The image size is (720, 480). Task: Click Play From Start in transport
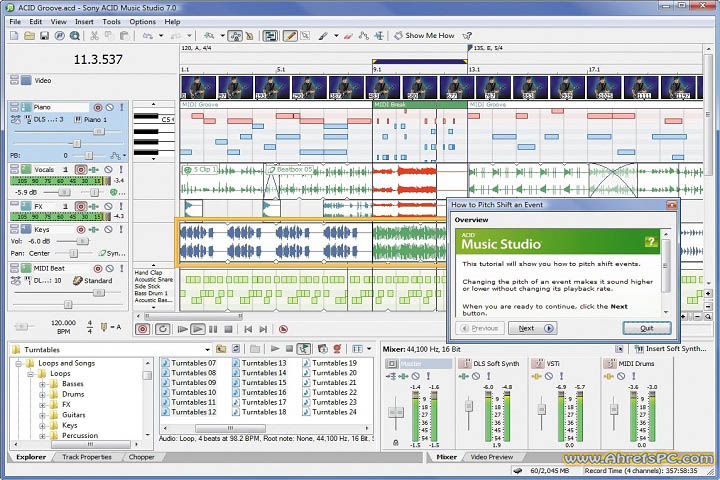coord(182,329)
